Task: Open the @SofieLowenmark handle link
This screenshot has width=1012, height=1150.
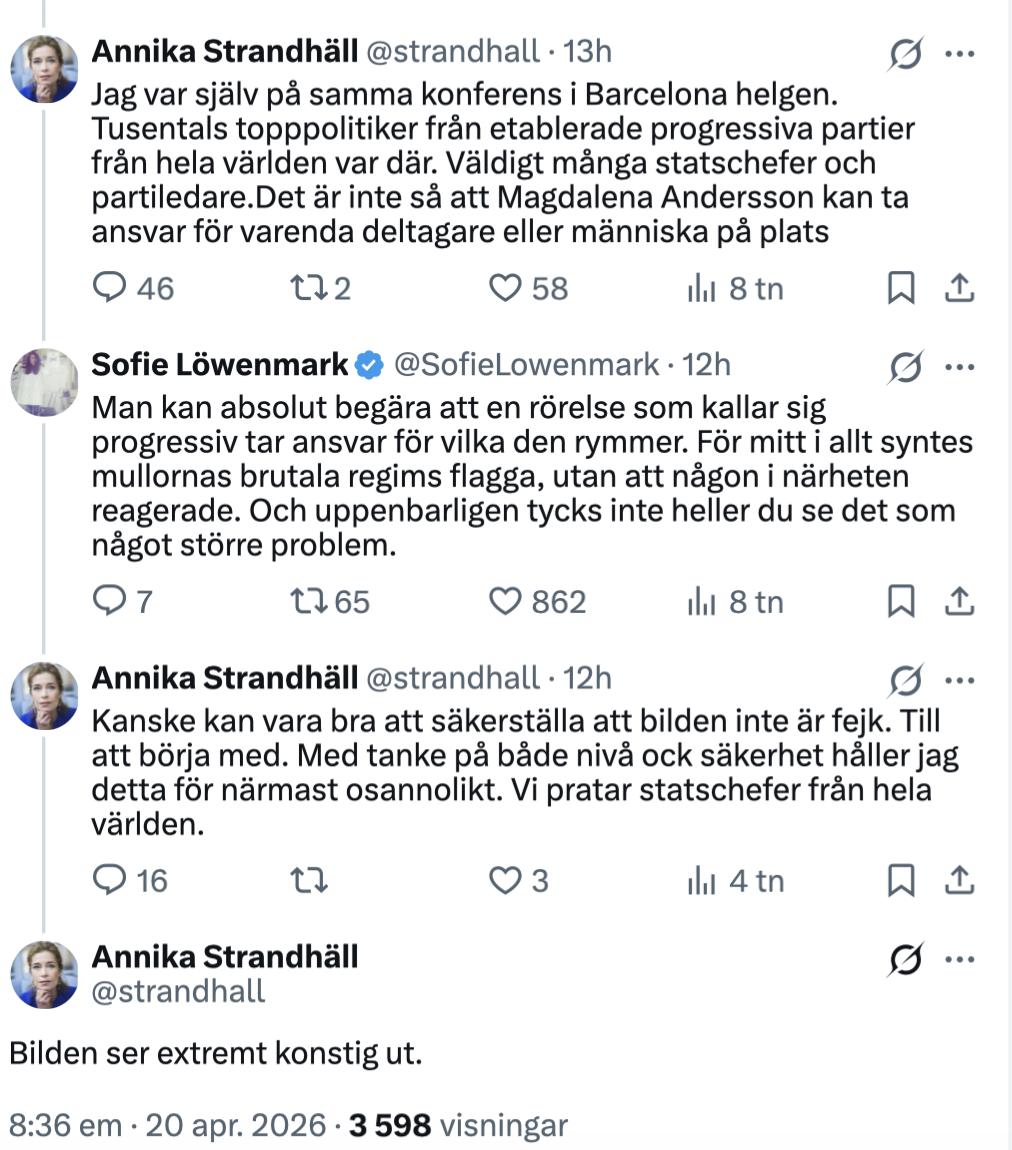Action: pyautogui.click(x=528, y=366)
